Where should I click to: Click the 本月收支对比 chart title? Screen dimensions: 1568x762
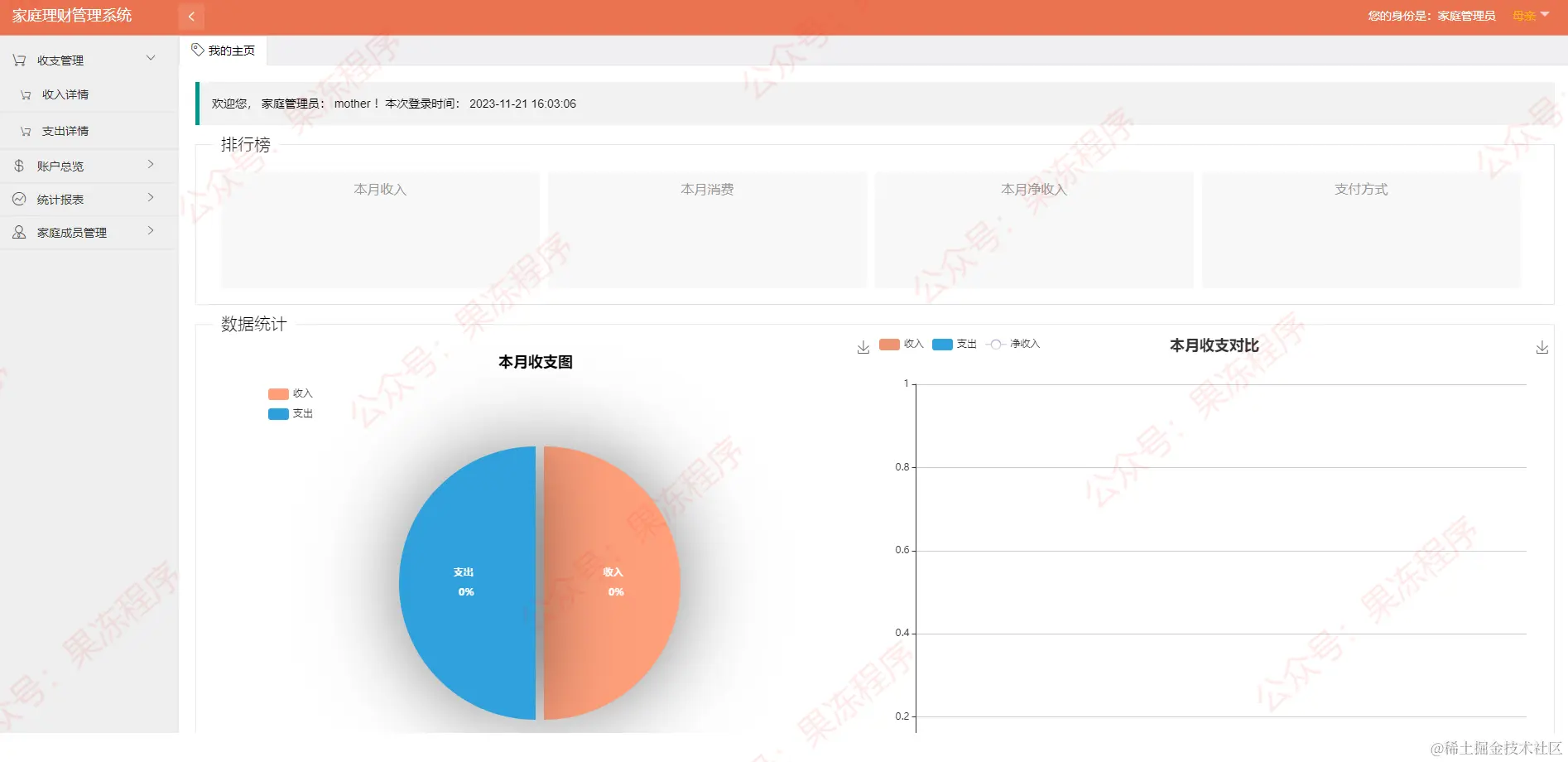tap(1214, 345)
